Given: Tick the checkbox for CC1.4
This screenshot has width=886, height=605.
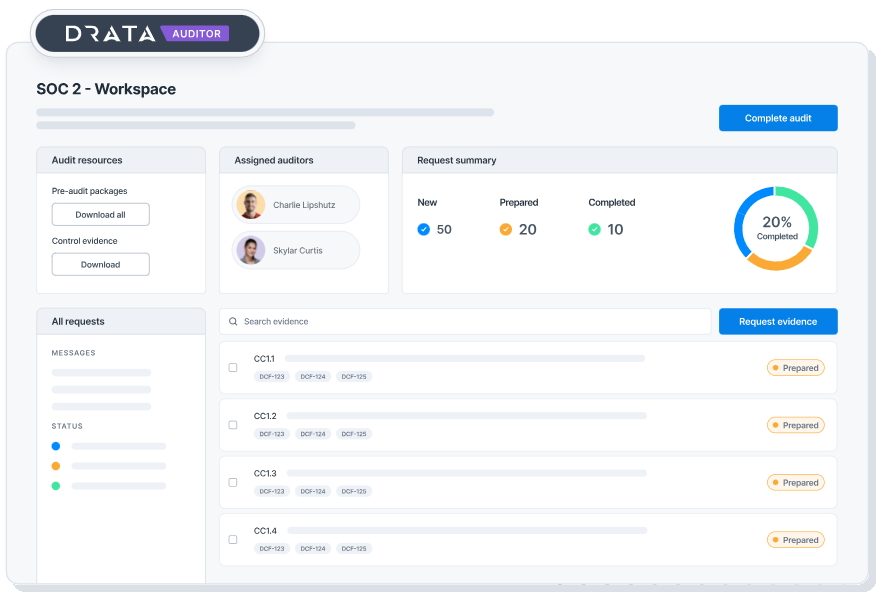Looking at the screenshot, I should coord(233,540).
